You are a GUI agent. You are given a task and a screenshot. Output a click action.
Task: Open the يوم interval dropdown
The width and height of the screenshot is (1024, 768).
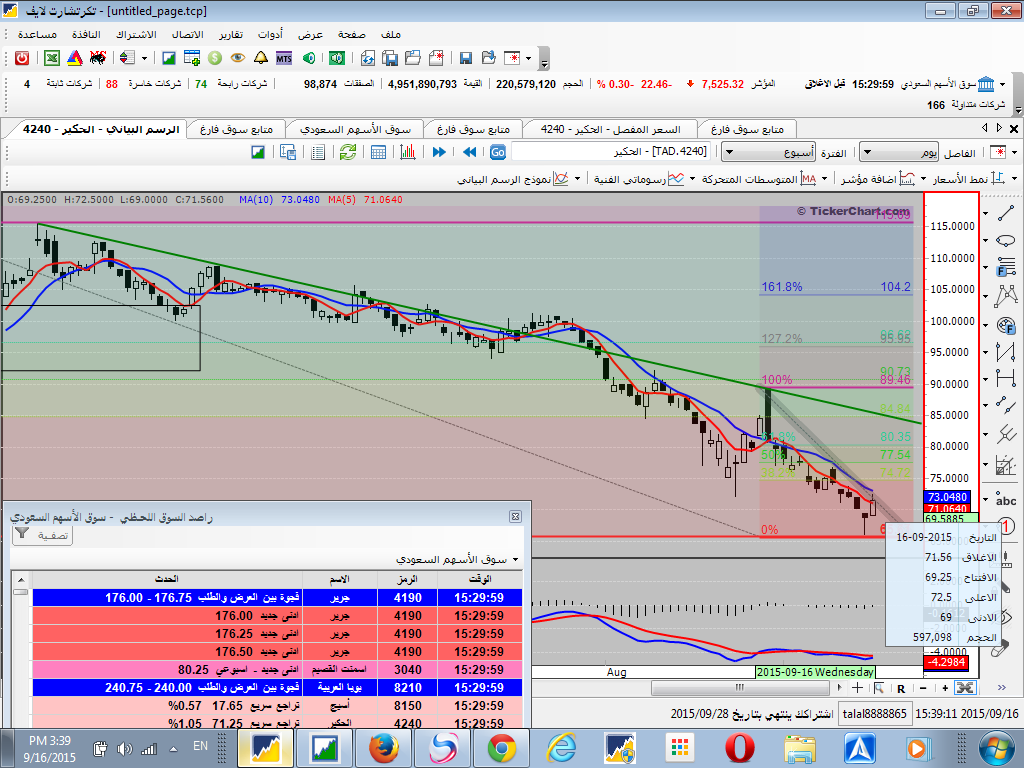click(x=899, y=153)
